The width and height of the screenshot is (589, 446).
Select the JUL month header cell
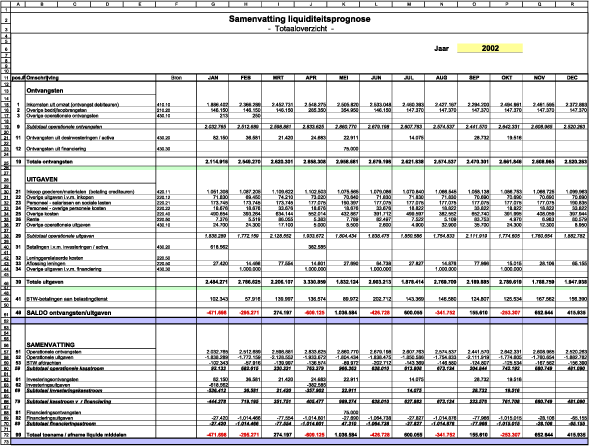(409, 77)
